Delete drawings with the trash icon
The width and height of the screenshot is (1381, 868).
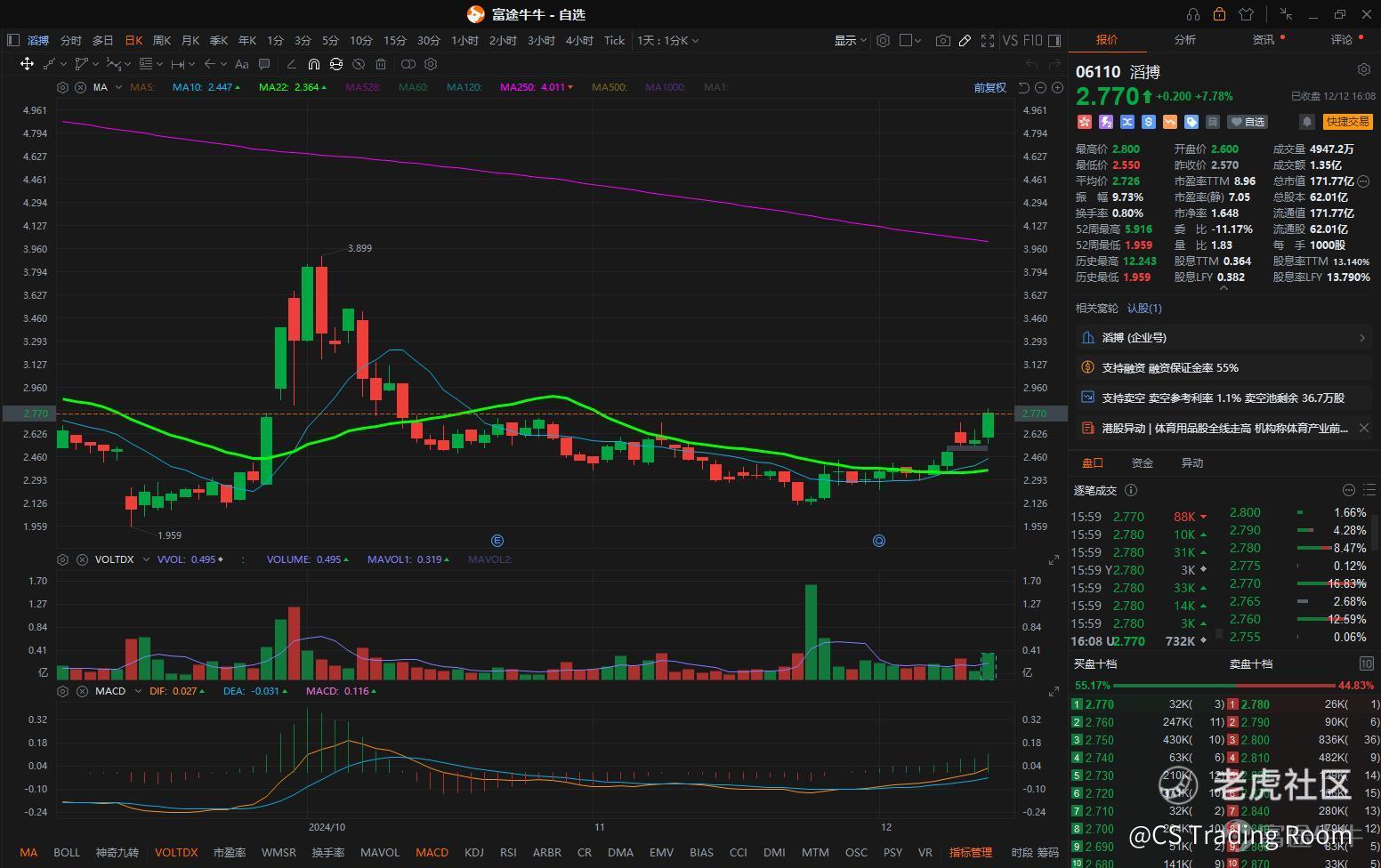pos(381,64)
